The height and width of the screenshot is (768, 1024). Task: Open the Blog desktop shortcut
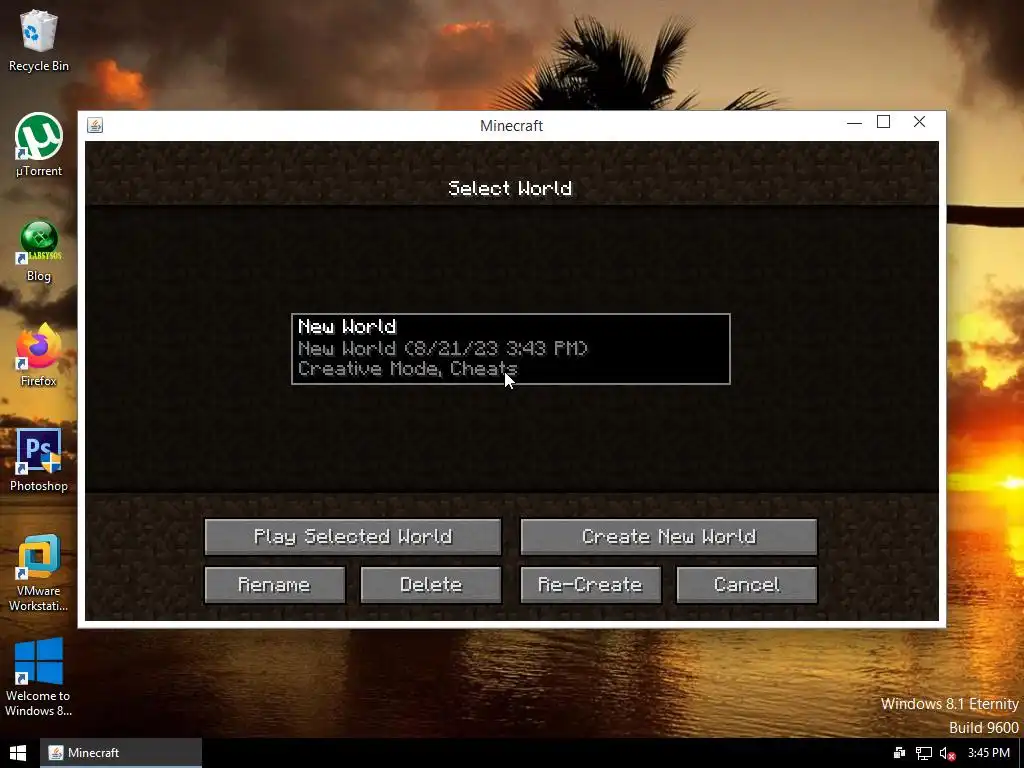click(x=39, y=251)
